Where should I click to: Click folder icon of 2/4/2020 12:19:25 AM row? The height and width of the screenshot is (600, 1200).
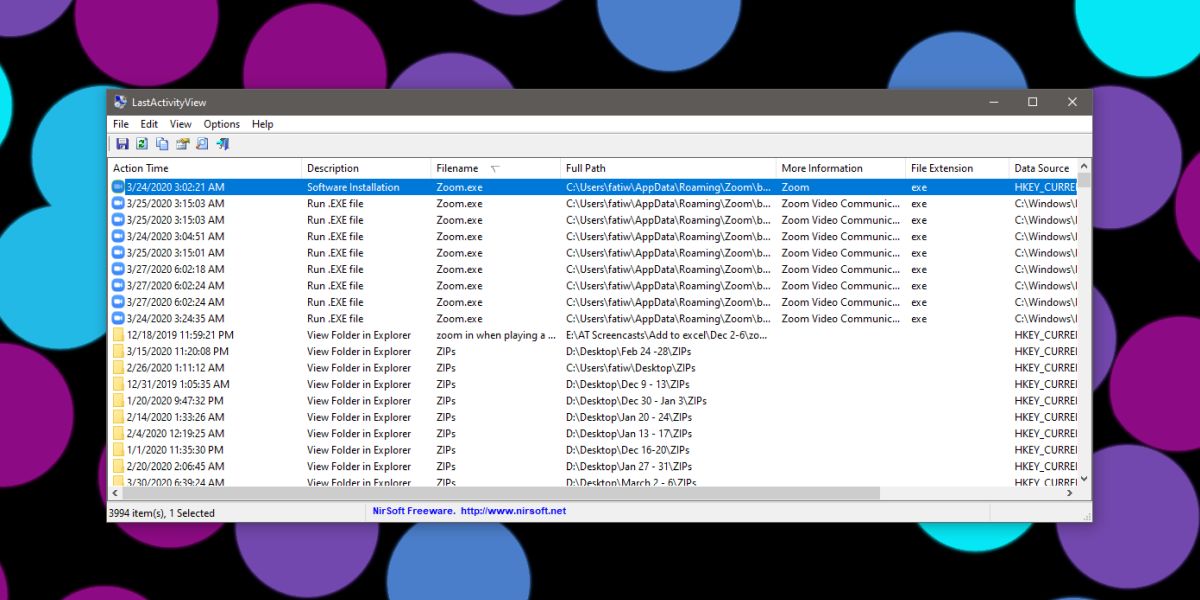click(117, 433)
